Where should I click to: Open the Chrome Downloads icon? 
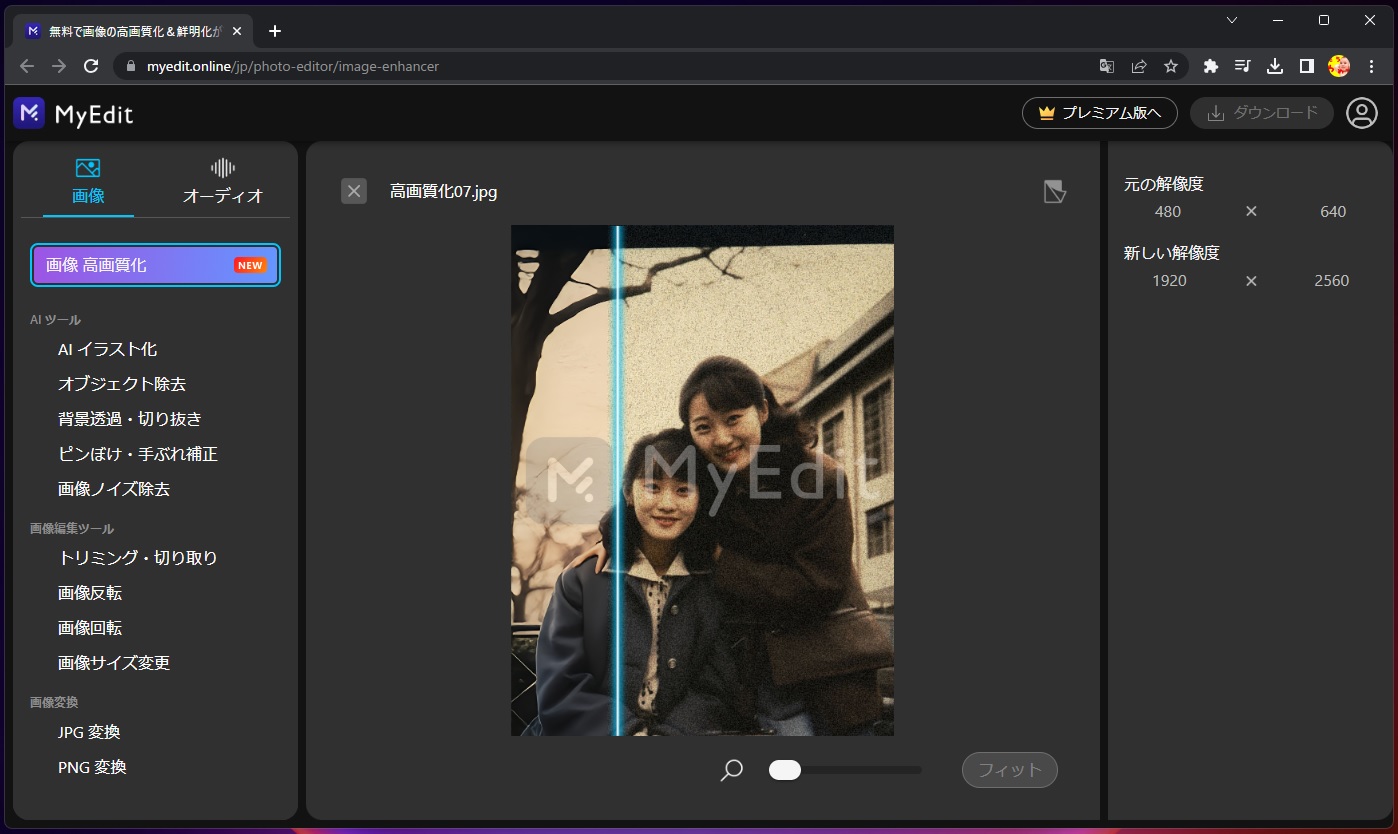pos(1274,66)
